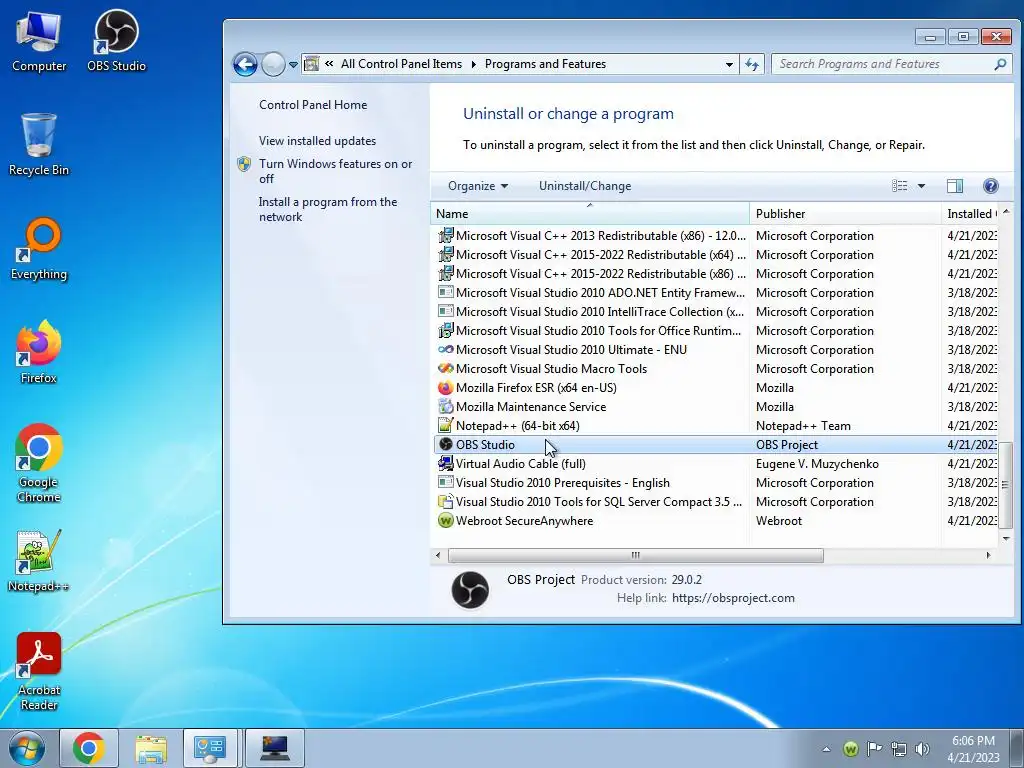The width and height of the screenshot is (1024, 768).
Task: Select Visual Studio 2010 Tools for SQL Server Compact
Action: (x=715, y=501)
